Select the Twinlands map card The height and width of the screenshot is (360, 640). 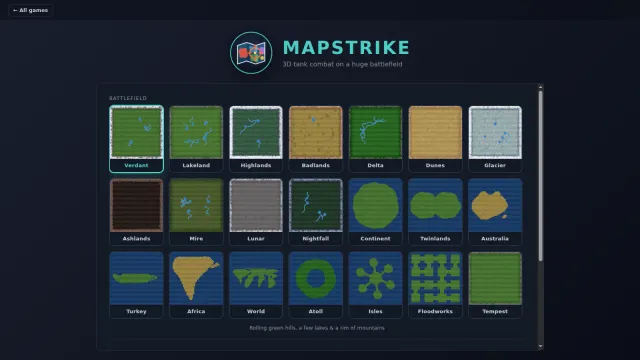[x=435, y=212]
